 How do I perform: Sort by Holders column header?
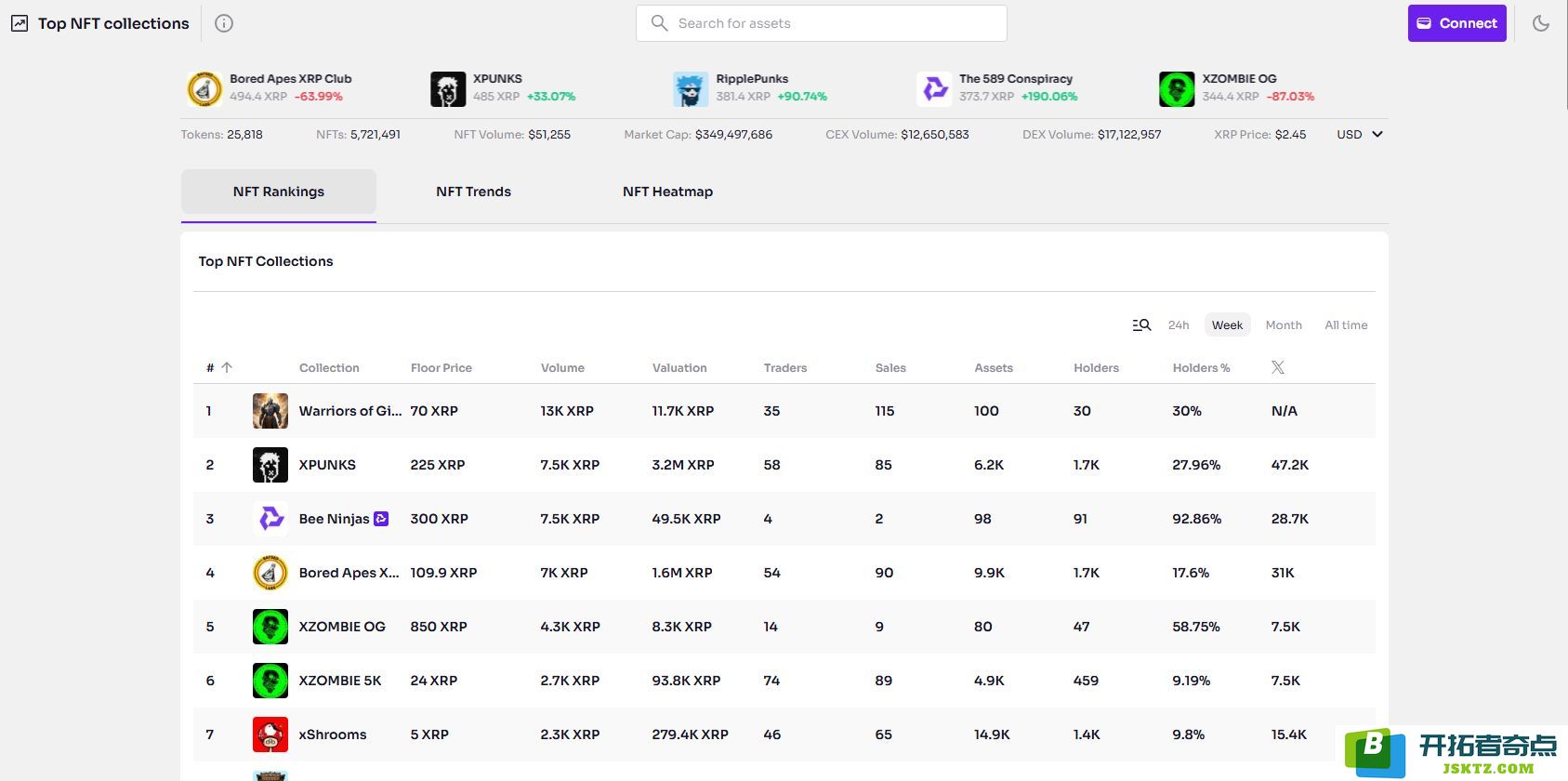[x=1096, y=368]
